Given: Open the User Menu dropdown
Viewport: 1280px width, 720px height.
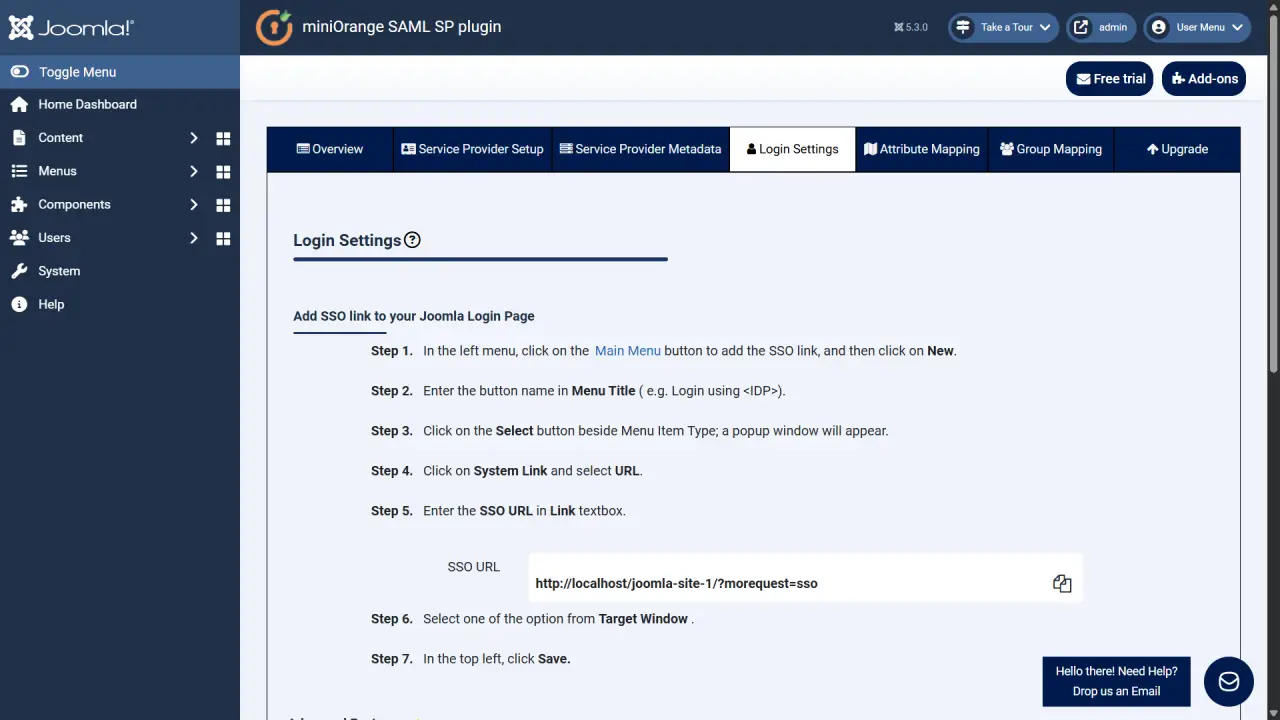Looking at the screenshot, I should tap(1197, 27).
